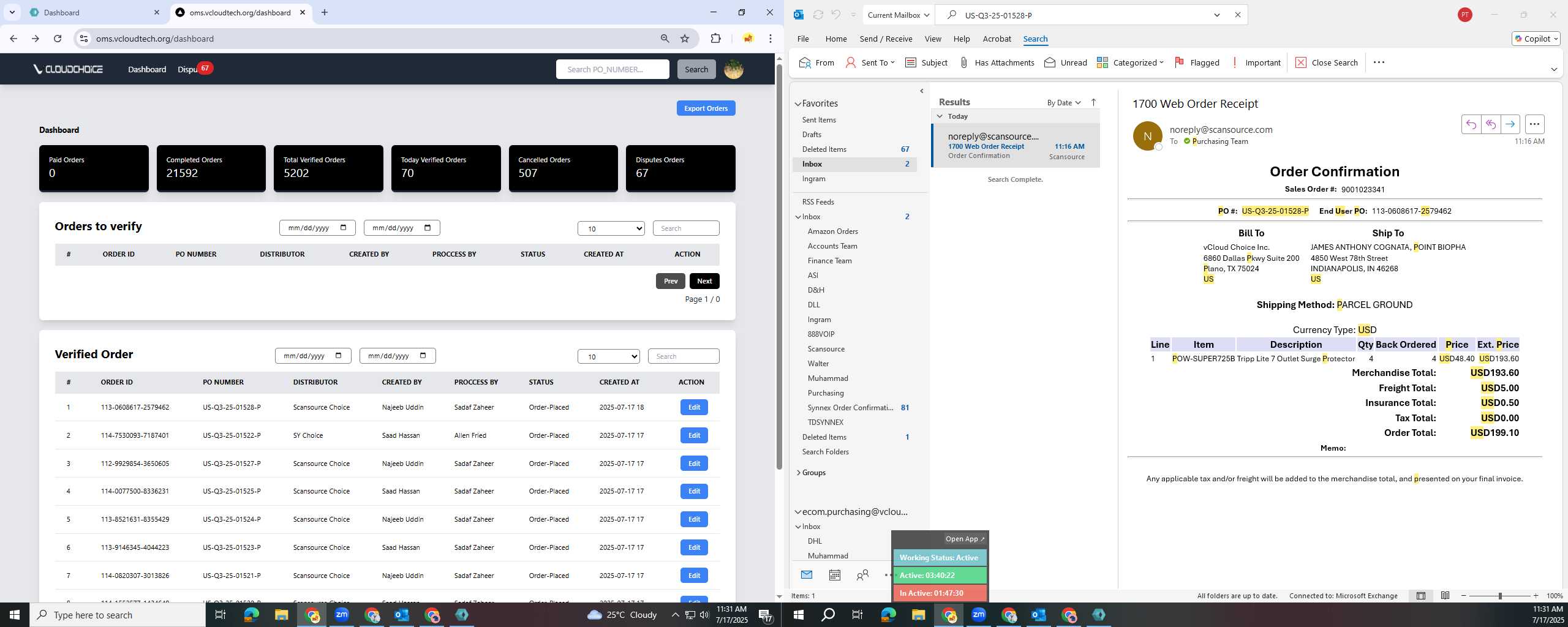Open the Chrome three-dot menu
Screen dimensions: 1568x627
771,39
